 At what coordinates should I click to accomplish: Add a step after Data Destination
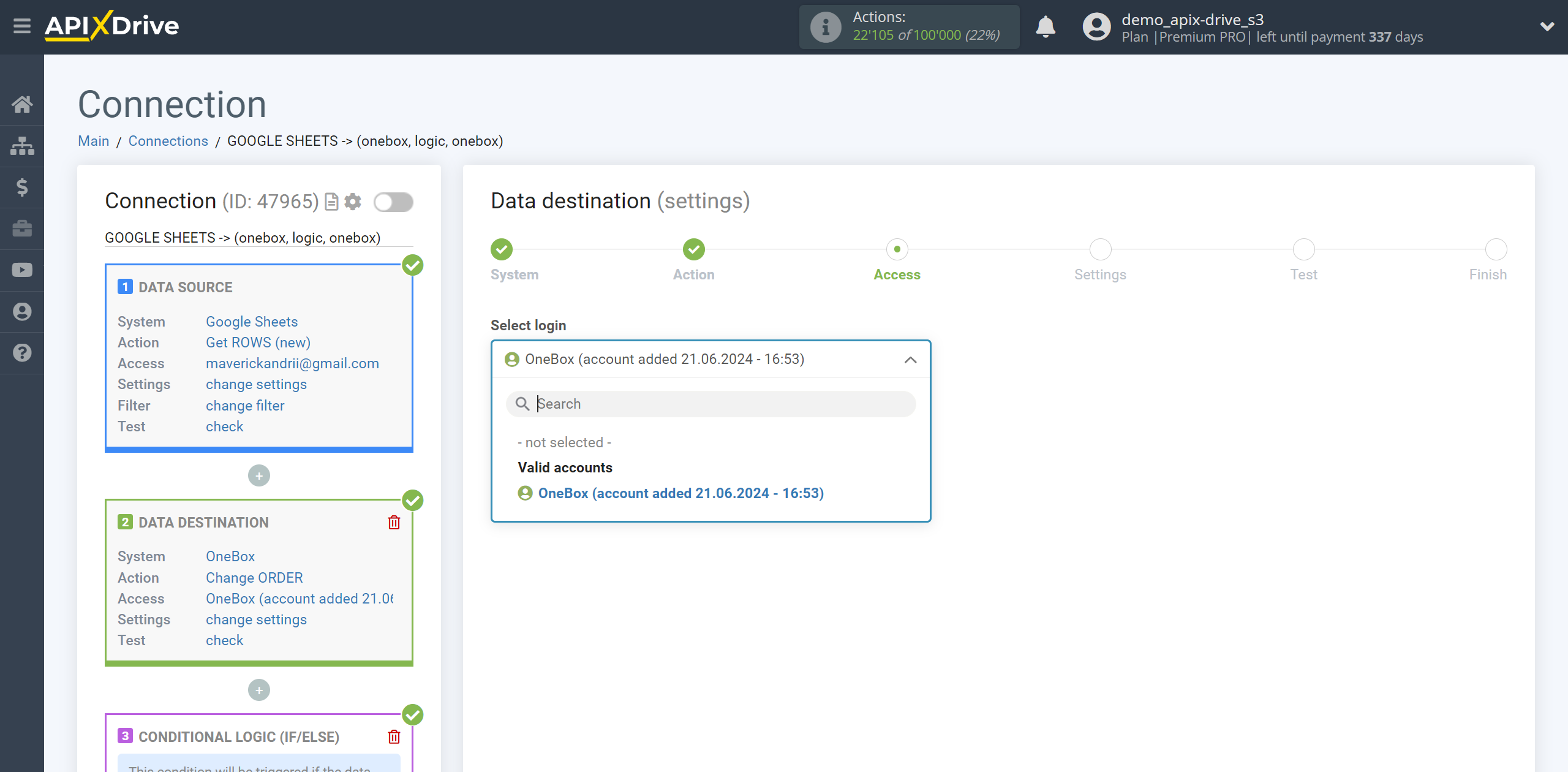click(x=259, y=691)
